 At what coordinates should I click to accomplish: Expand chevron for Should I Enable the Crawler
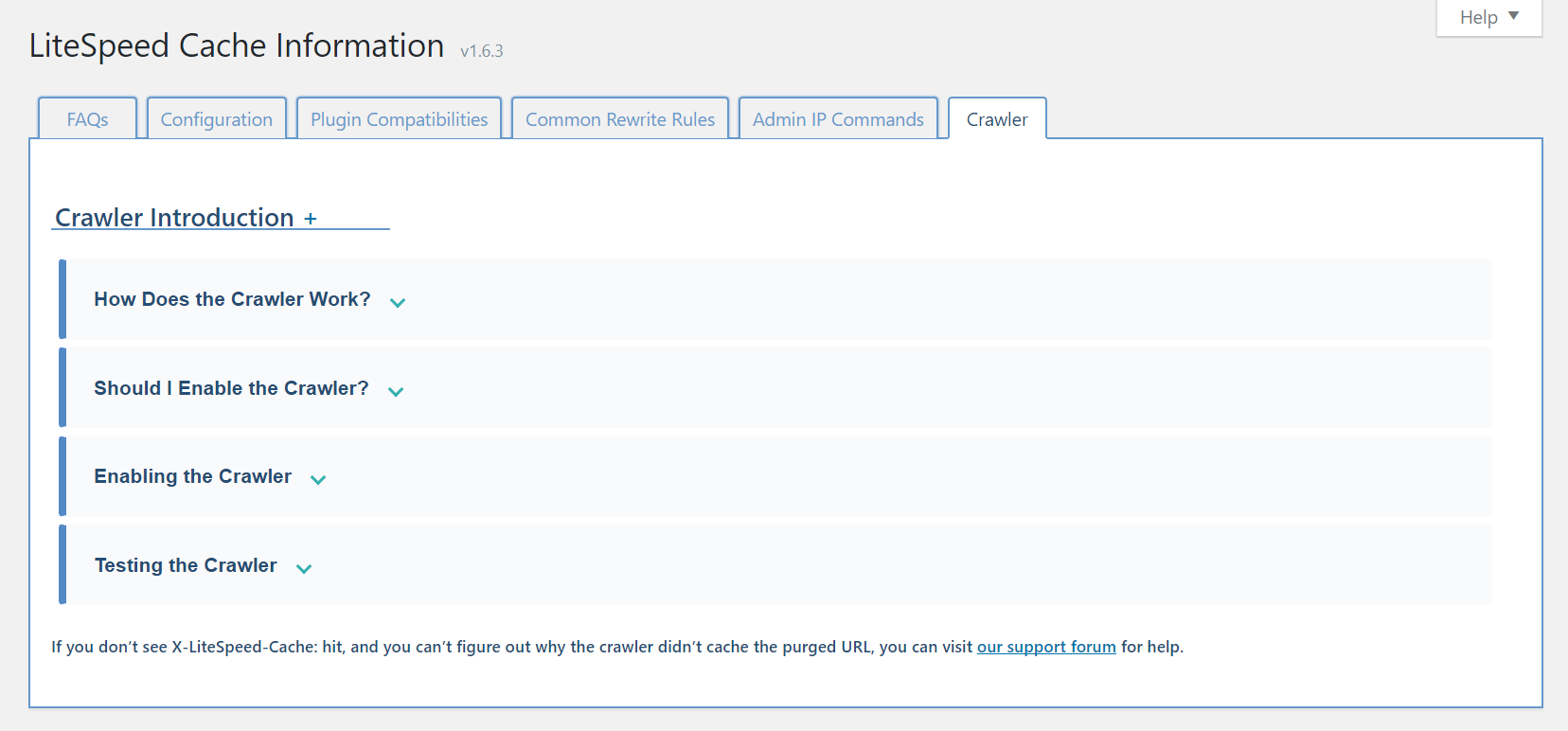[396, 391]
